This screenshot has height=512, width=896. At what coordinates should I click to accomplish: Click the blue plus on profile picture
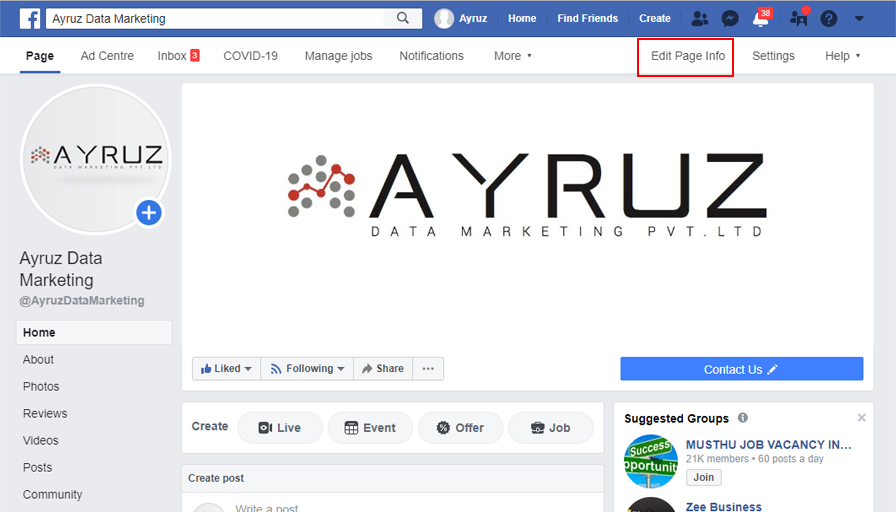[x=149, y=213]
